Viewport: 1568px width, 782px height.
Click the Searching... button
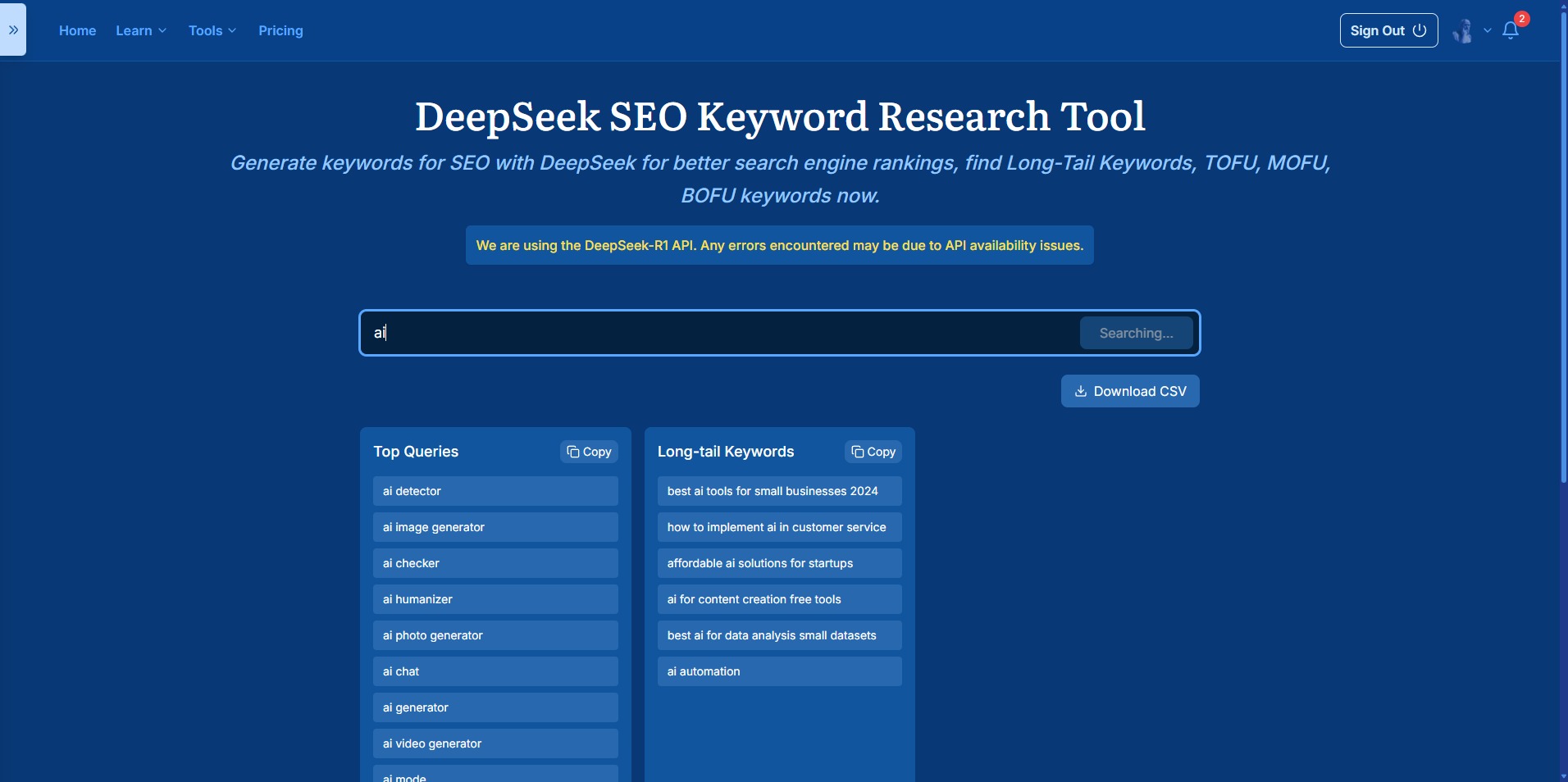click(x=1136, y=333)
